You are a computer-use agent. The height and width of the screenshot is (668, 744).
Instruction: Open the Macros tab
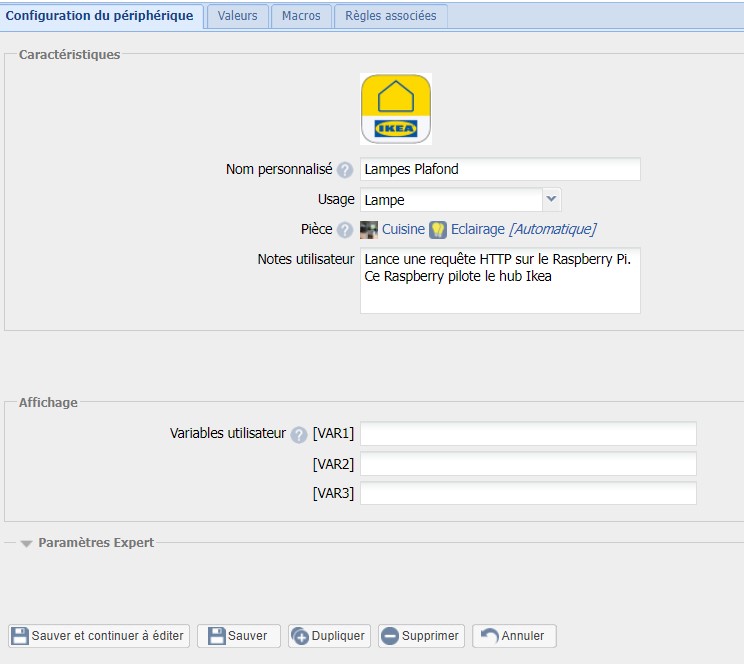[301, 16]
